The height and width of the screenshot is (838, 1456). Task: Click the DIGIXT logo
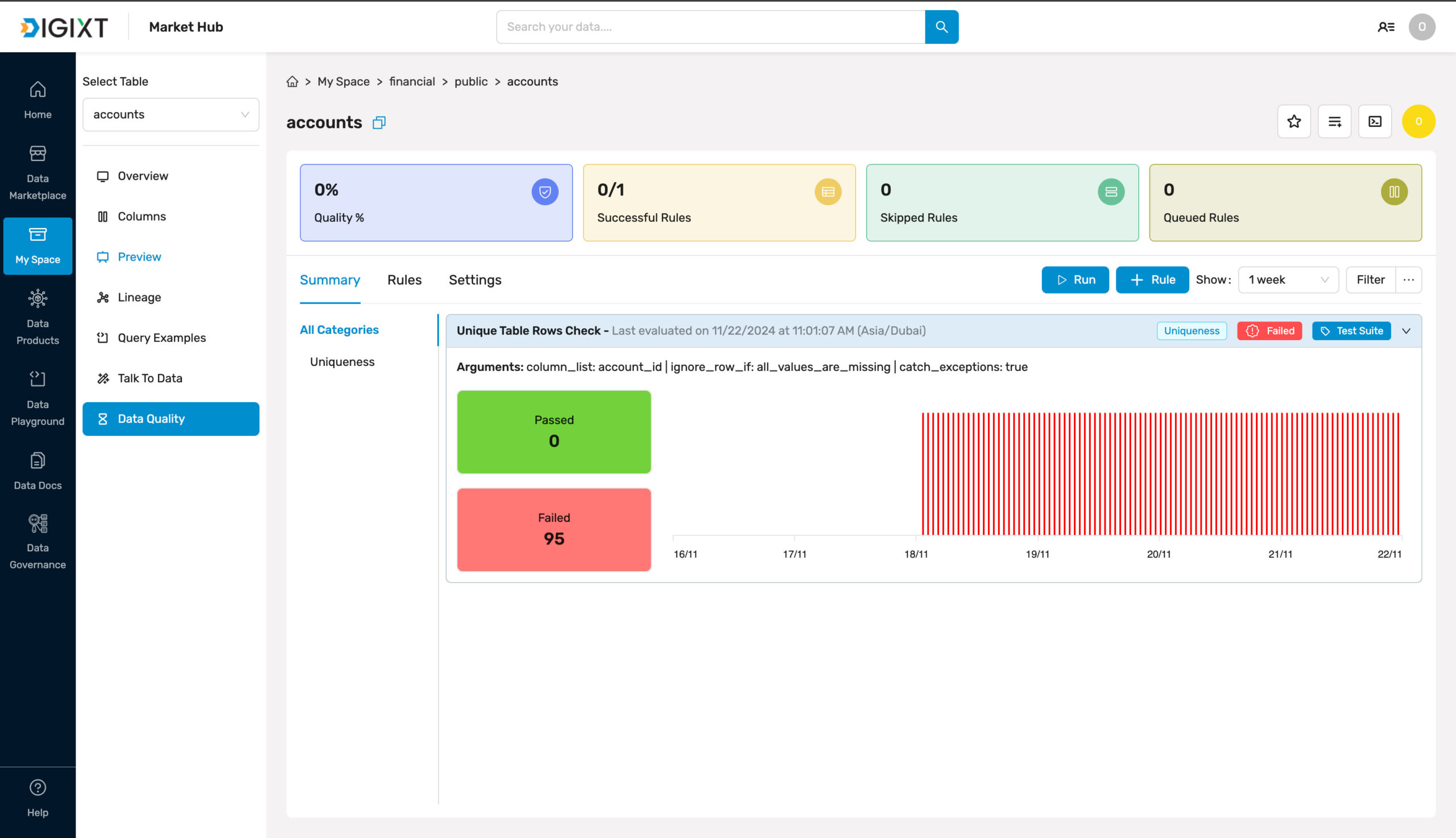click(x=64, y=27)
